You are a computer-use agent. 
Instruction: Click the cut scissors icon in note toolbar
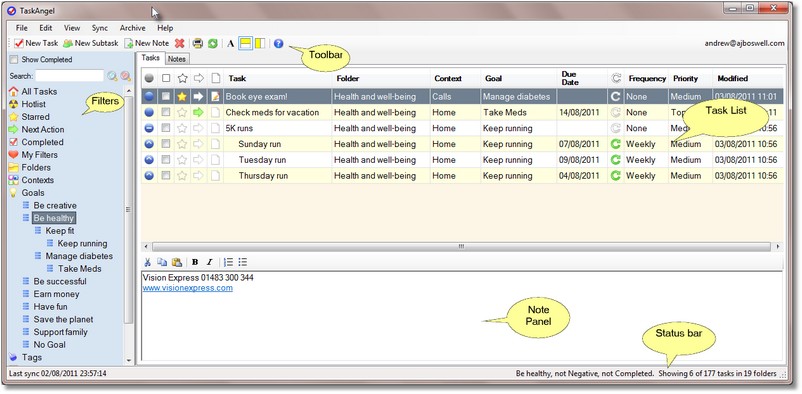(147, 262)
